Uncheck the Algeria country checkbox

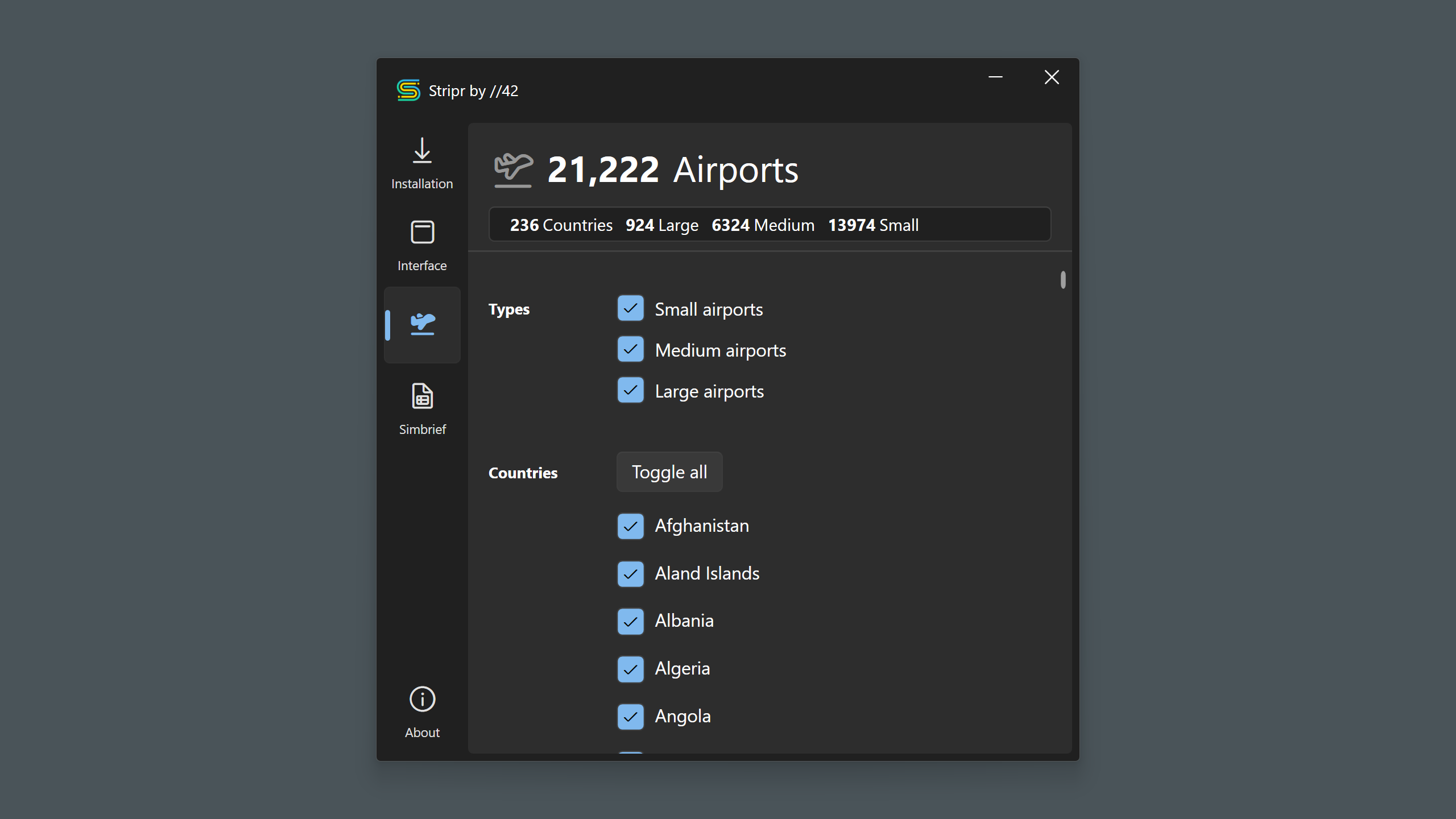pos(630,669)
